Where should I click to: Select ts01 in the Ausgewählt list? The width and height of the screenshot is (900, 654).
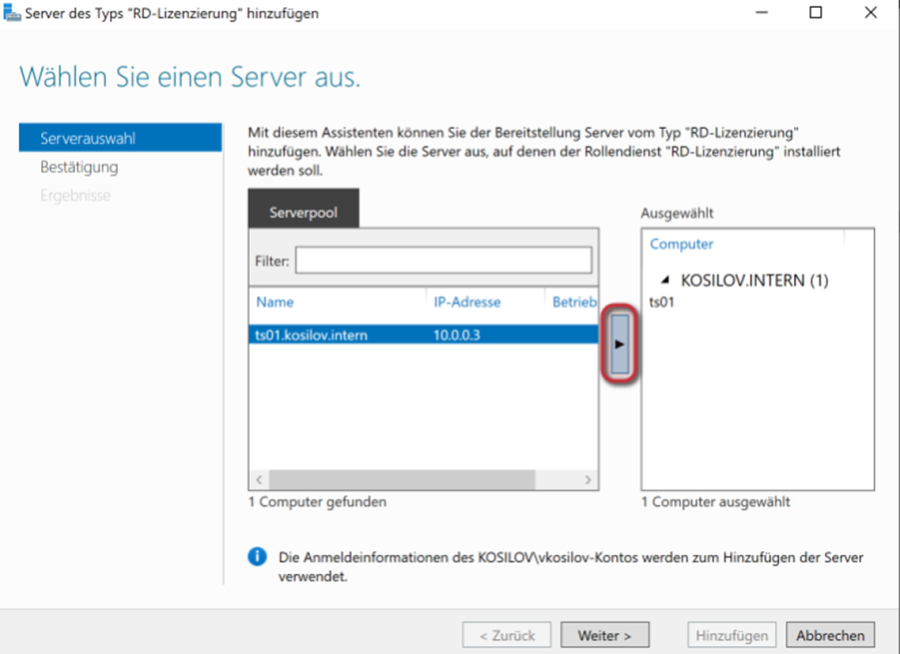coord(662,301)
